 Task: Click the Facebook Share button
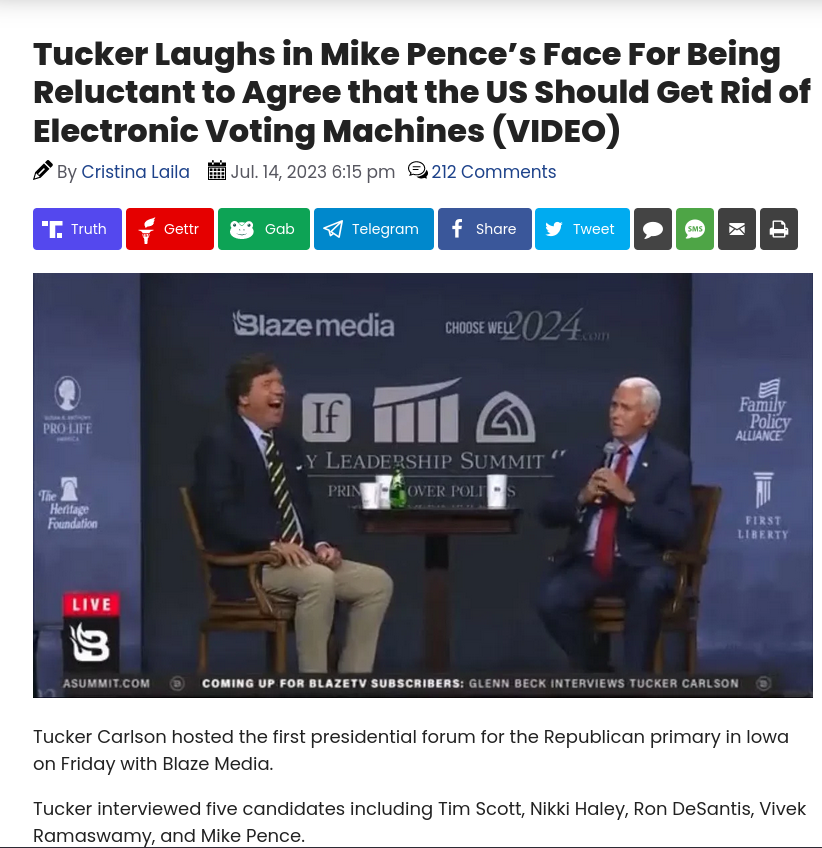pos(485,229)
